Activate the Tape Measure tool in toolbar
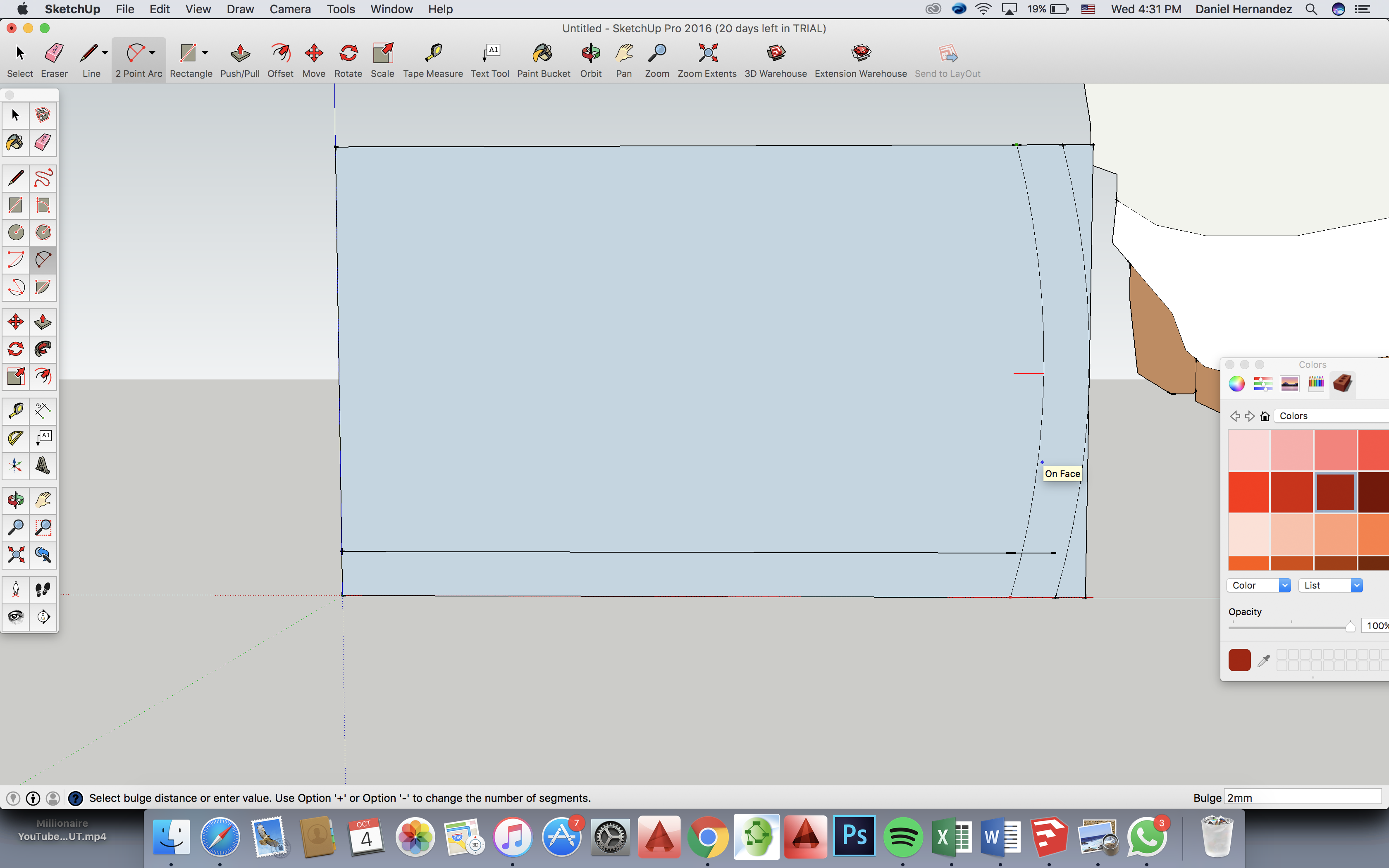The width and height of the screenshot is (1389, 868). (x=433, y=60)
